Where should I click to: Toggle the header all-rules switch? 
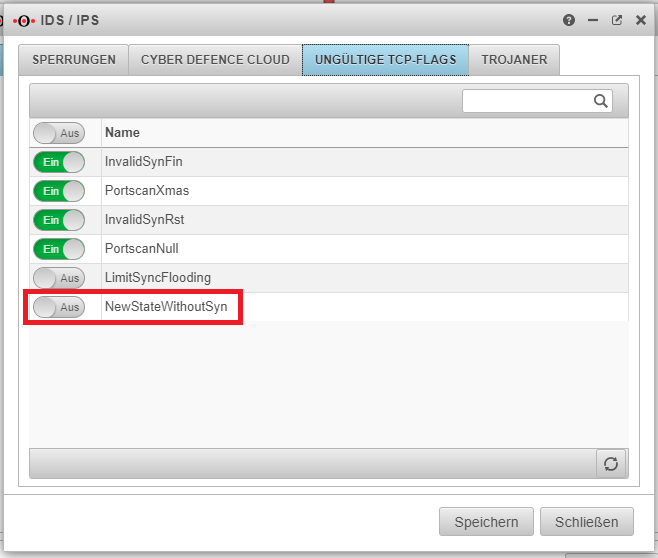59,133
